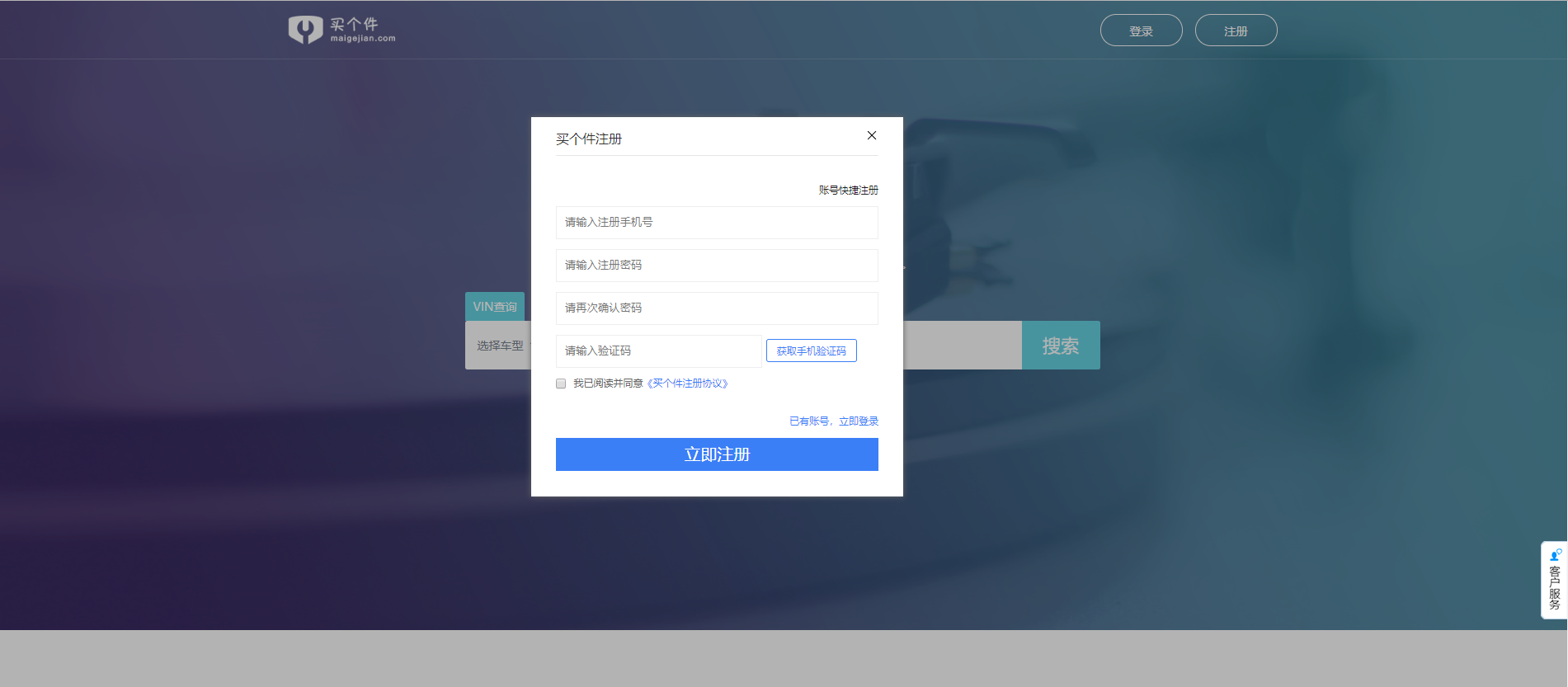Screen dimensions: 1568x687
Task: Open the 《买个件注册协议》 link
Action: tap(687, 383)
